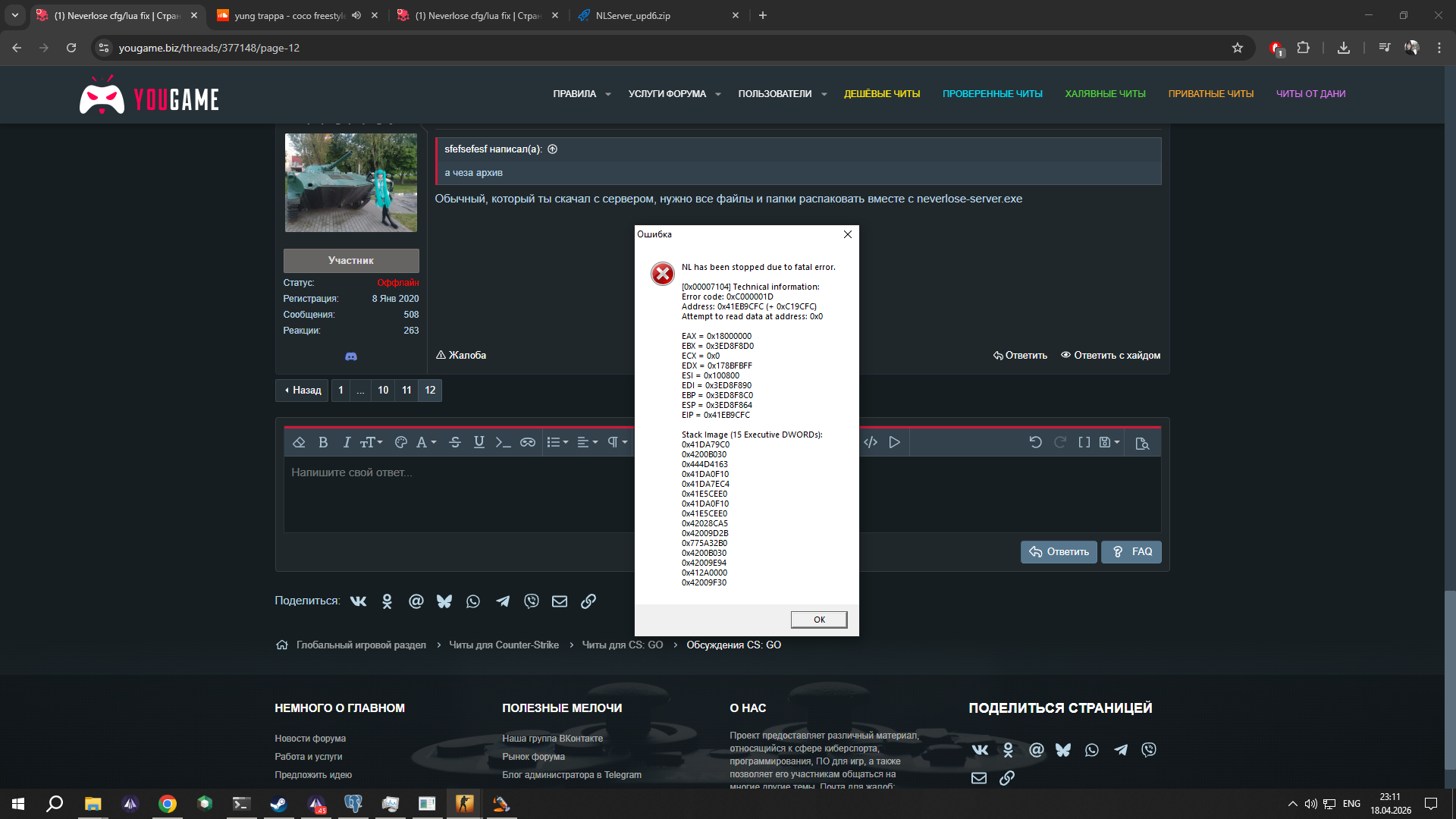
Task: Open the editor preview icon
Action: pyautogui.click(x=1142, y=443)
